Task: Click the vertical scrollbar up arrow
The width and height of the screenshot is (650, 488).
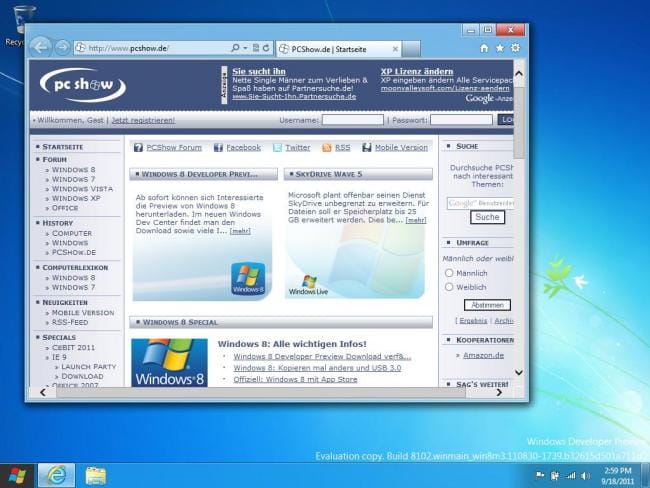Action: pyautogui.click(x=519, y=73)
